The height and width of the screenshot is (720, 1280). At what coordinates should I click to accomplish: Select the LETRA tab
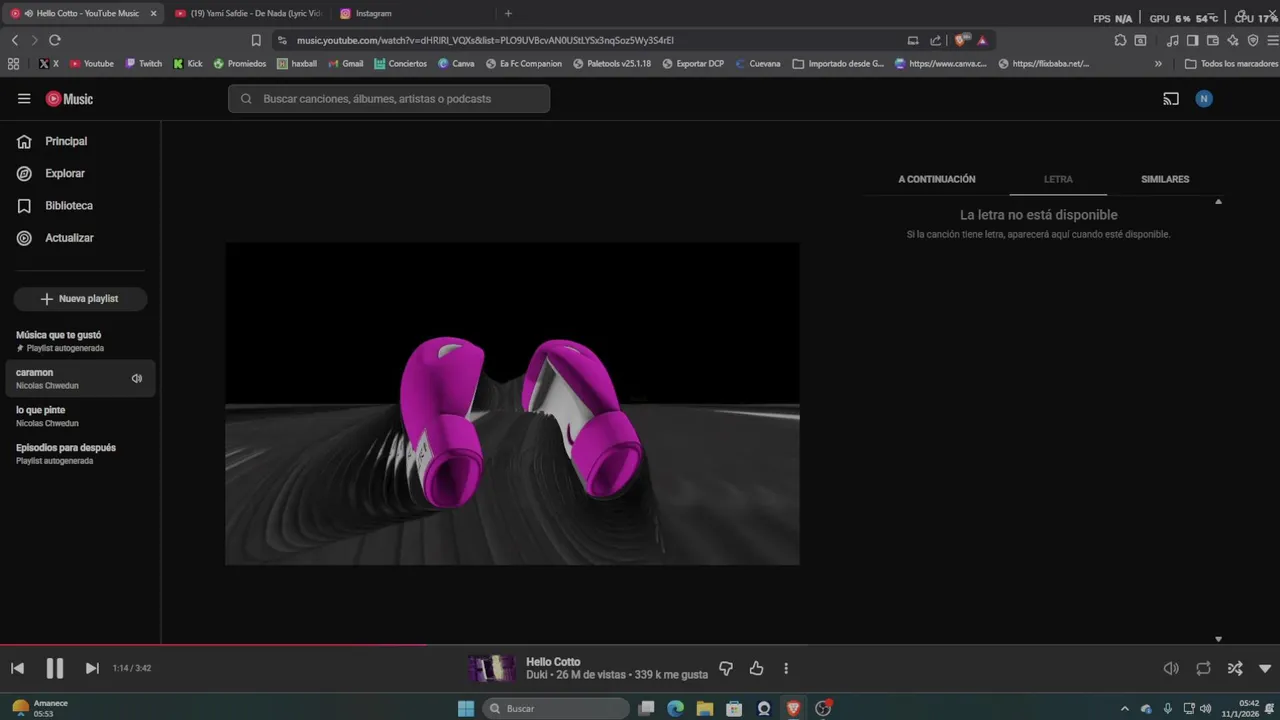point(1058,179)
